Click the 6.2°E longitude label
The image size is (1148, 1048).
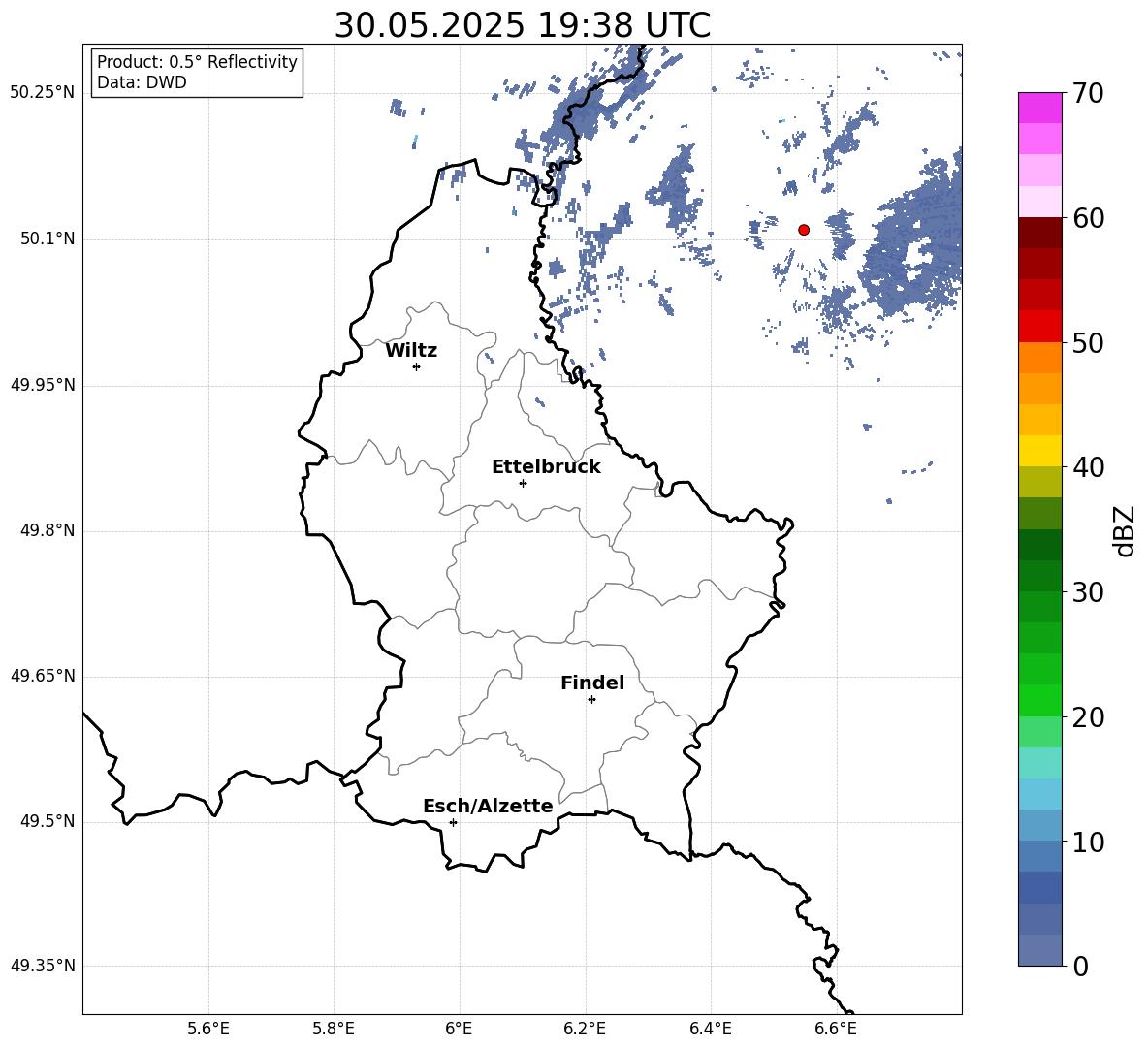(x=585, y=1029)
